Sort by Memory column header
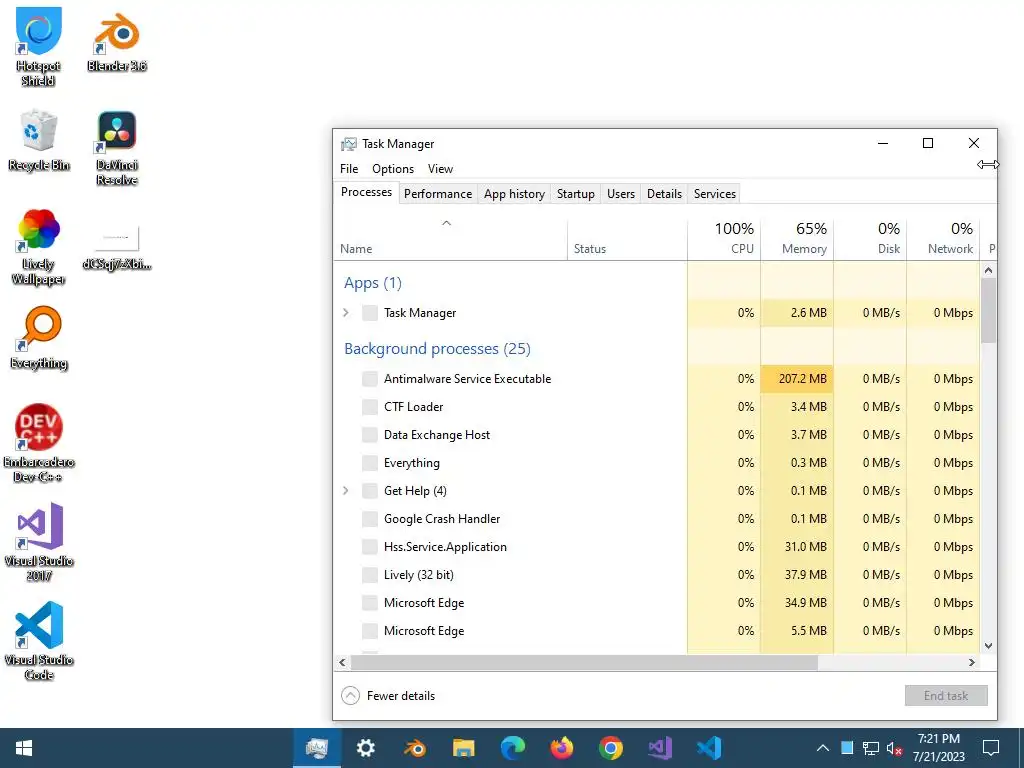This screenshot has height=768, width=1024. 797,240
